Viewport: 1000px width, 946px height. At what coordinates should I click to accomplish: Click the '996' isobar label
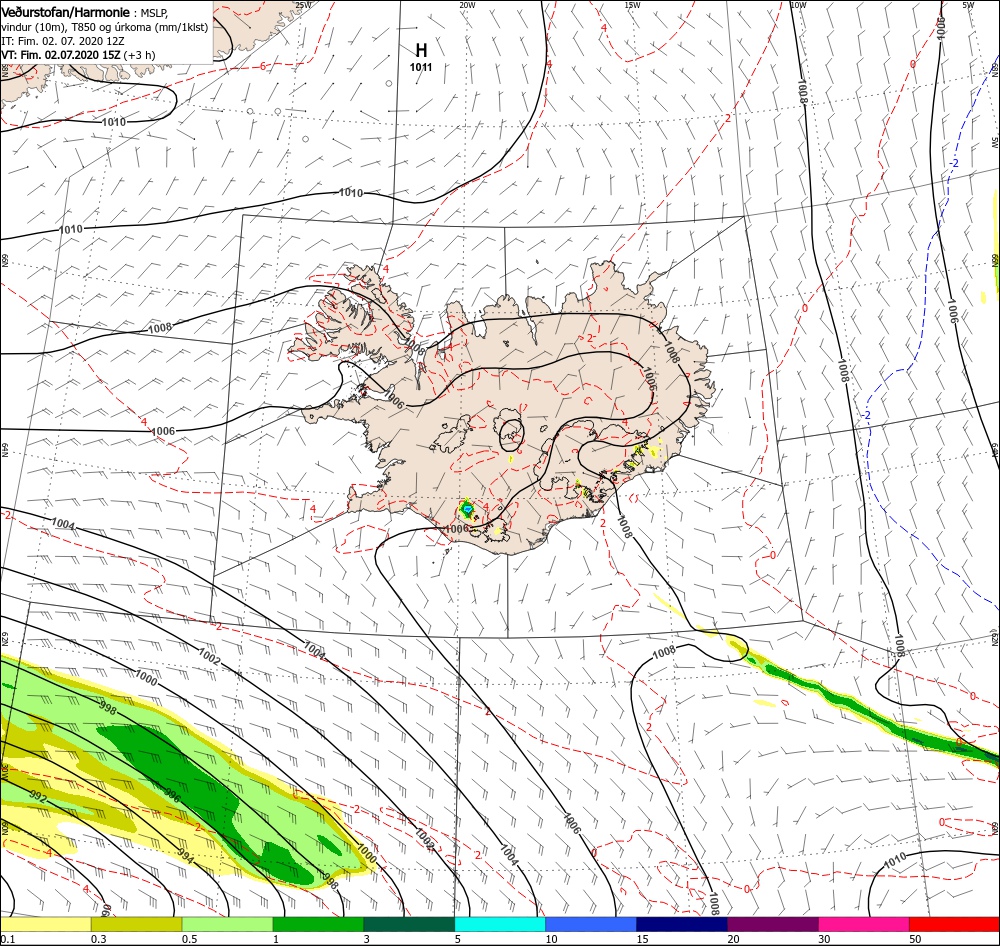[x=172, y=795]
